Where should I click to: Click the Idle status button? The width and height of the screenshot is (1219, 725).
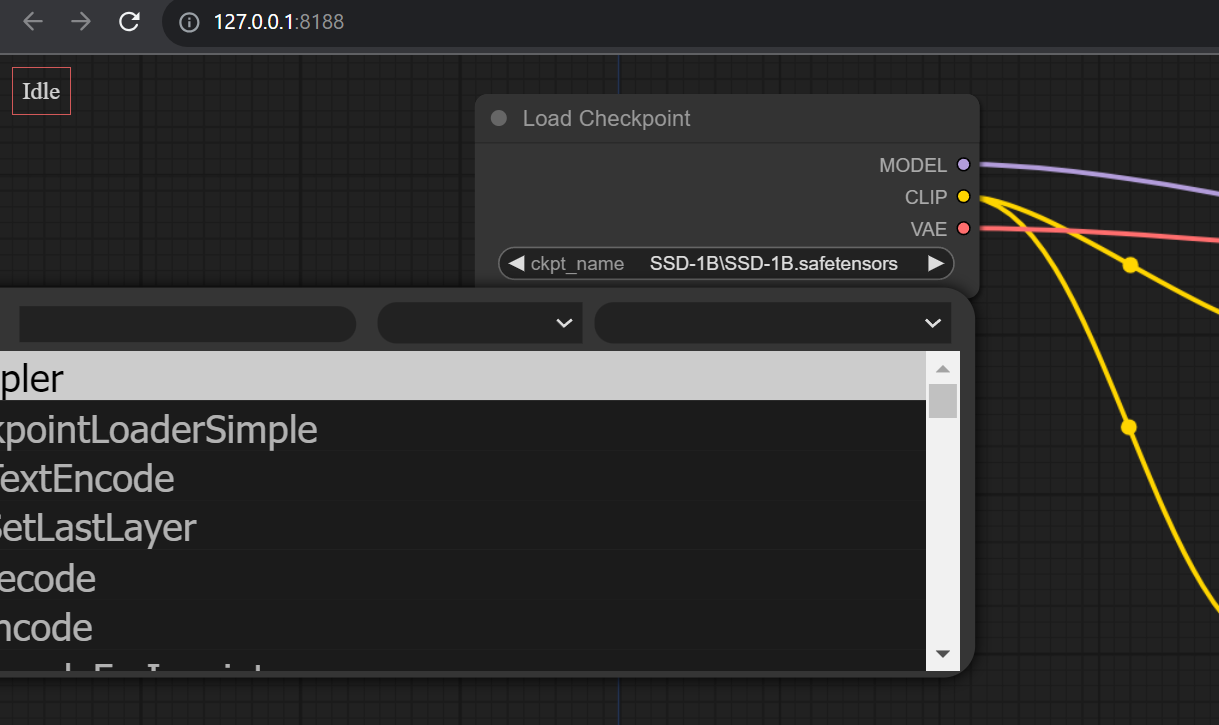point(40,90)
